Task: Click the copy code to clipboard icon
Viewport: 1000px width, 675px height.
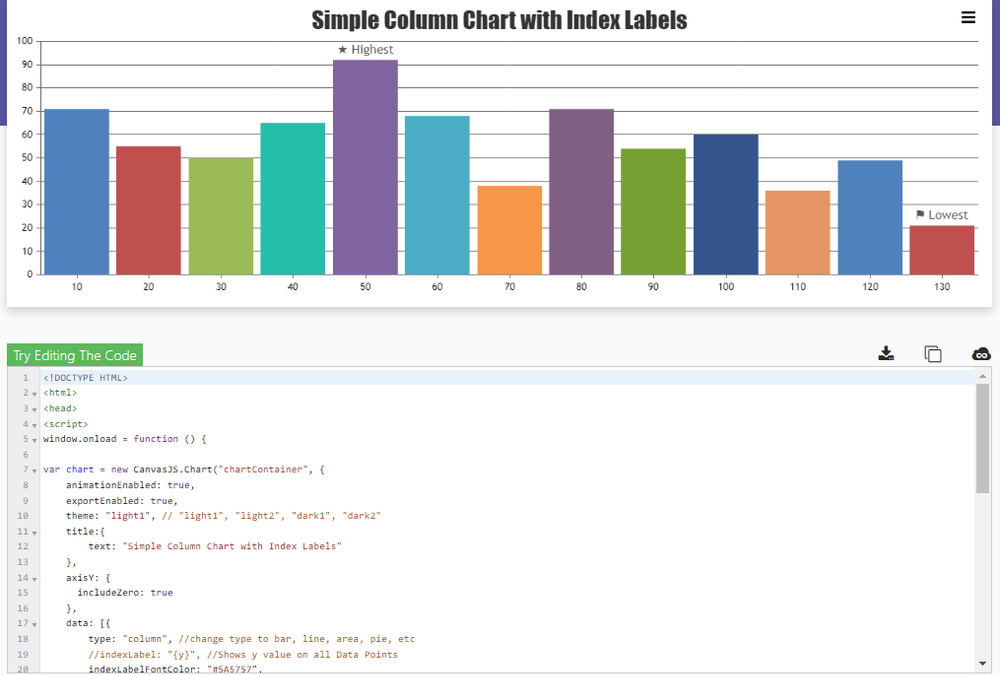Action: (x=933, y=353)
